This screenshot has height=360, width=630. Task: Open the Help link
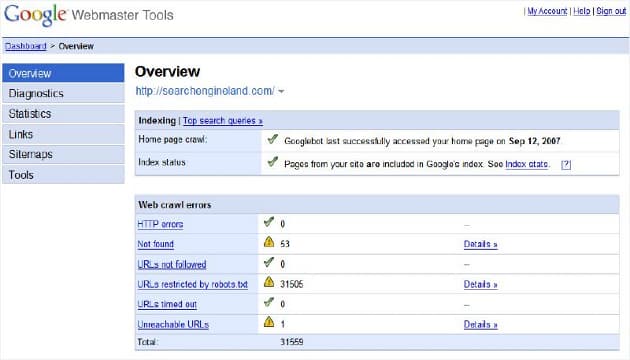pyautogui.click(x=581, y=11)
